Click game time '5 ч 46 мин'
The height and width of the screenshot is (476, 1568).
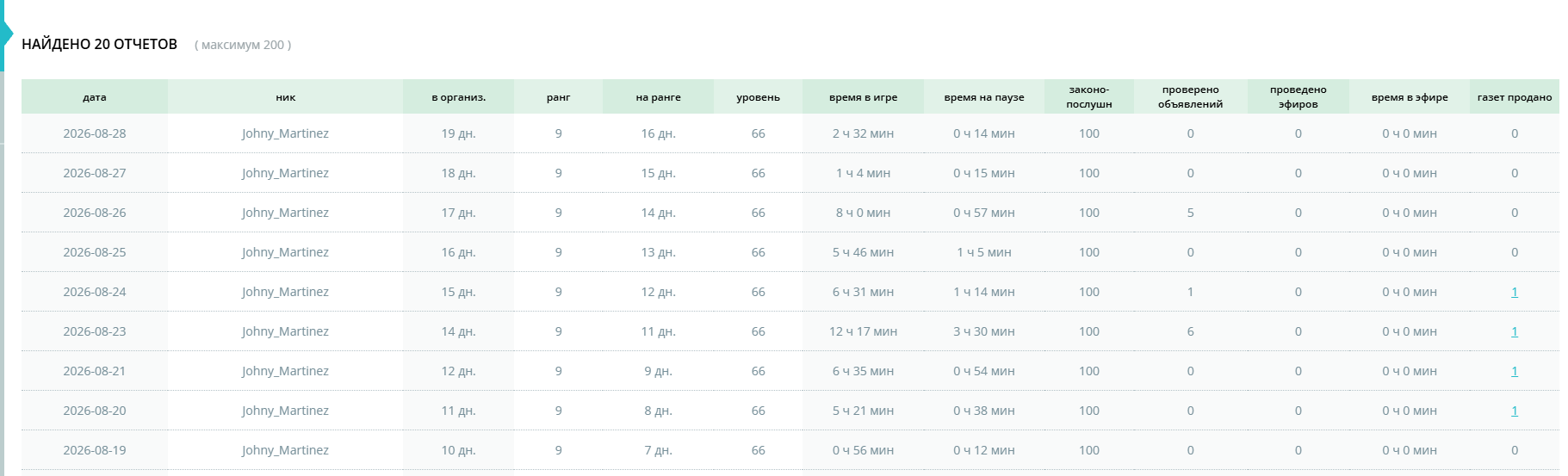pos(864,252)
